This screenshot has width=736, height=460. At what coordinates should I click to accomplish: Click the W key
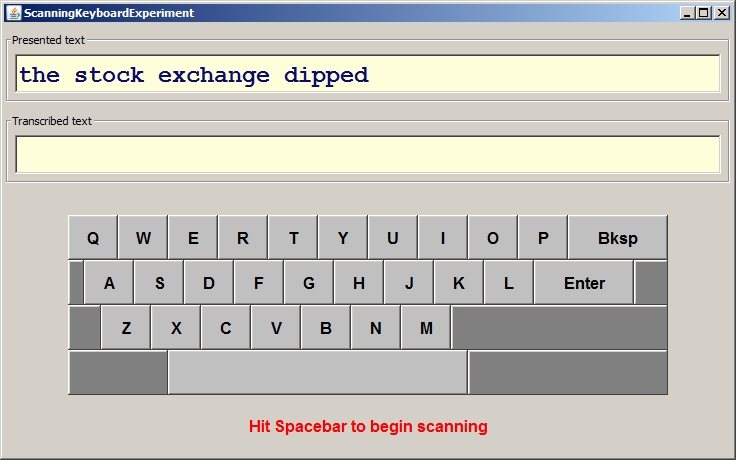tap(143, 238)
